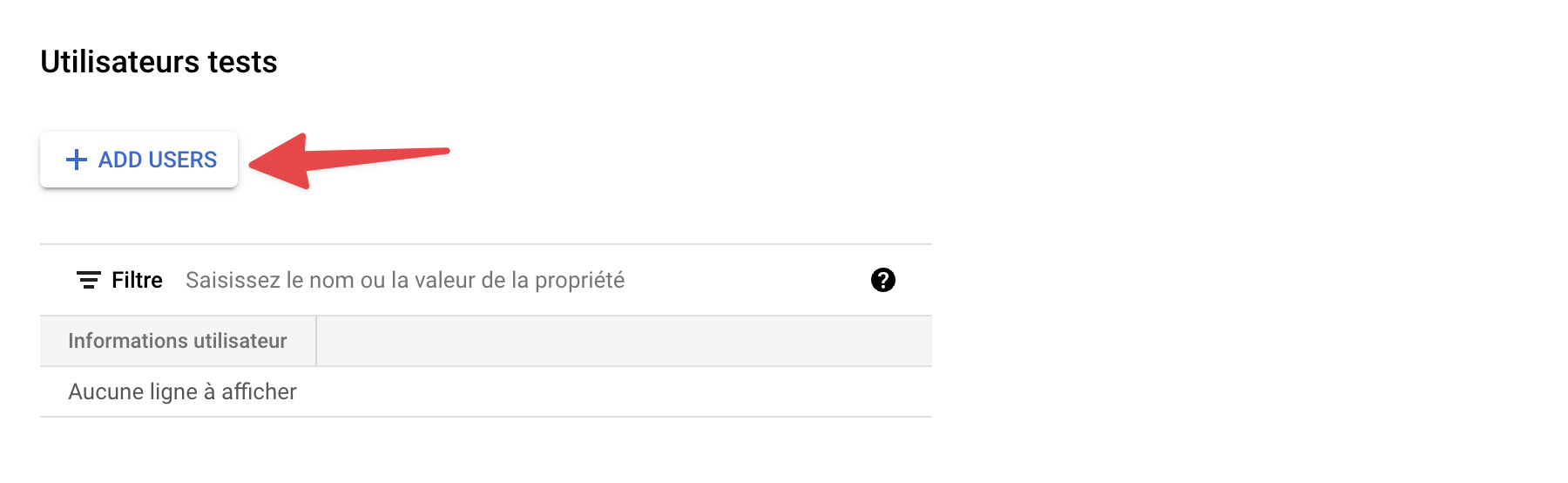Click the word propriété in filter placeholder
Image resolution: width=1568 pixels, height=483 pixels.
pyautogui.click(x=579, y=280)
